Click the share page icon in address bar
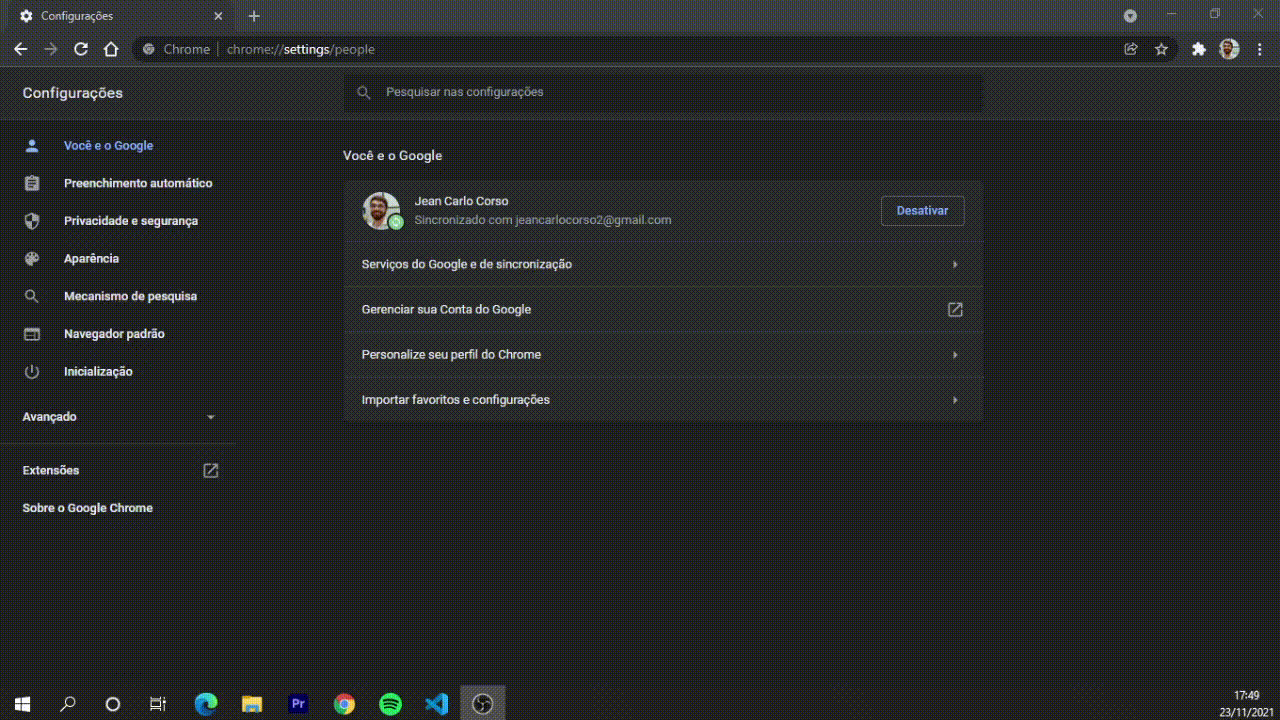The width and height of the screenshot is (1280, 720). tap(1131, 49)
